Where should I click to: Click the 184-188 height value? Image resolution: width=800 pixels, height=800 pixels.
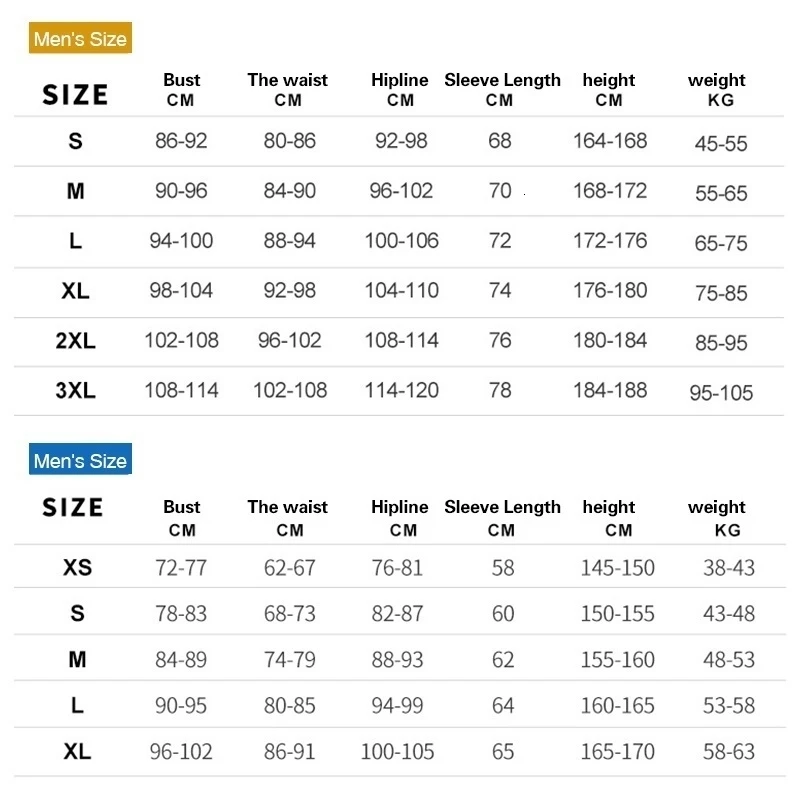tap(610, 391)
